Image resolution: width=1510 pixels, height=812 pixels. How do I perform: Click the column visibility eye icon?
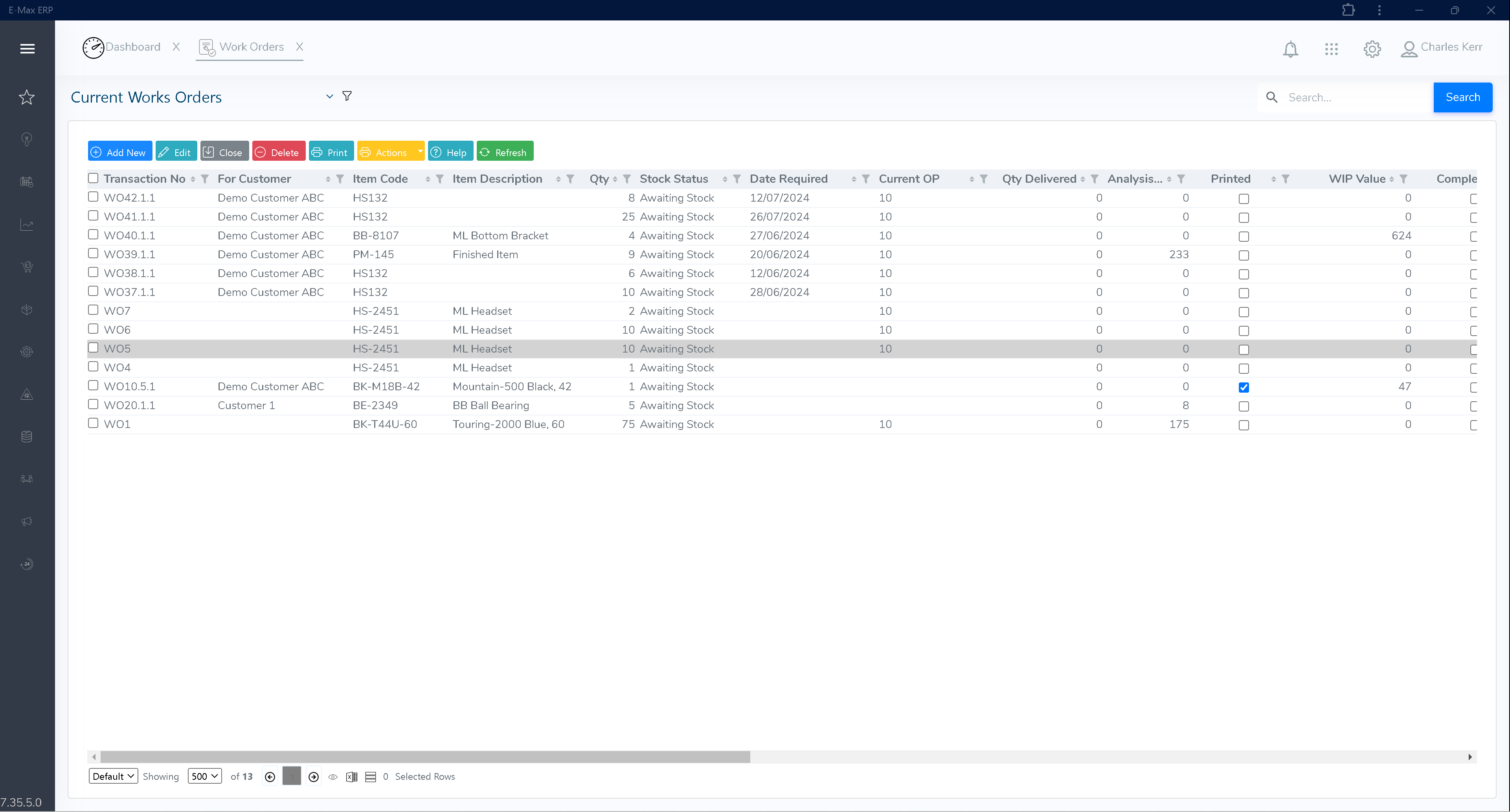pyautogui.click(x=333, y=776)
